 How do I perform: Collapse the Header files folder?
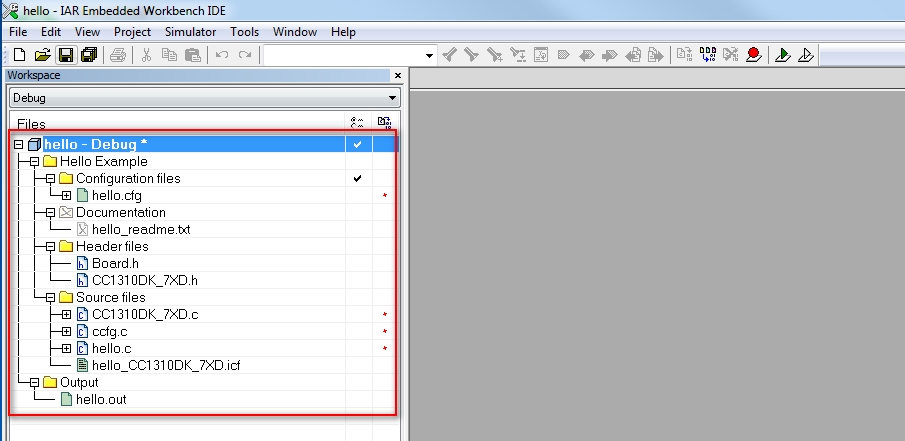click(x=51, y=246)
